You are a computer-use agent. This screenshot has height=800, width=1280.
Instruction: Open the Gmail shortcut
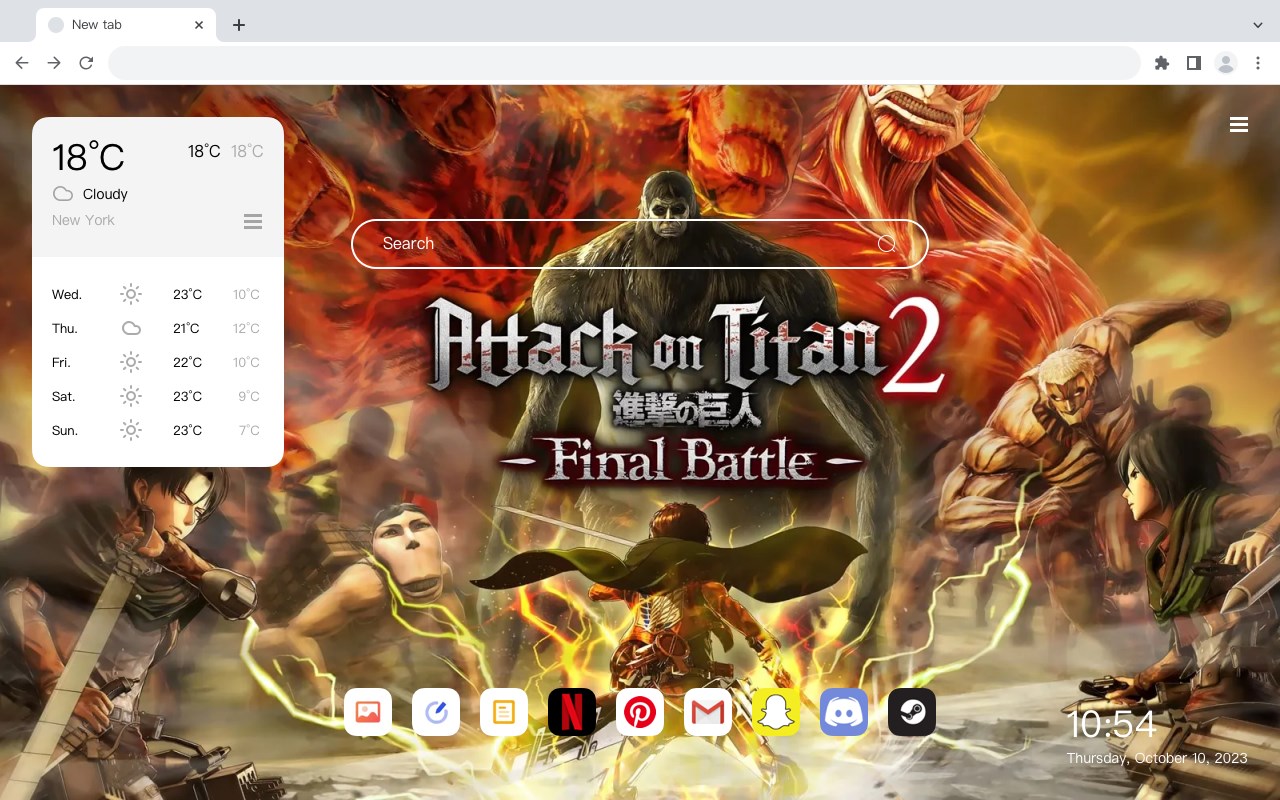(x=708, y=712)
